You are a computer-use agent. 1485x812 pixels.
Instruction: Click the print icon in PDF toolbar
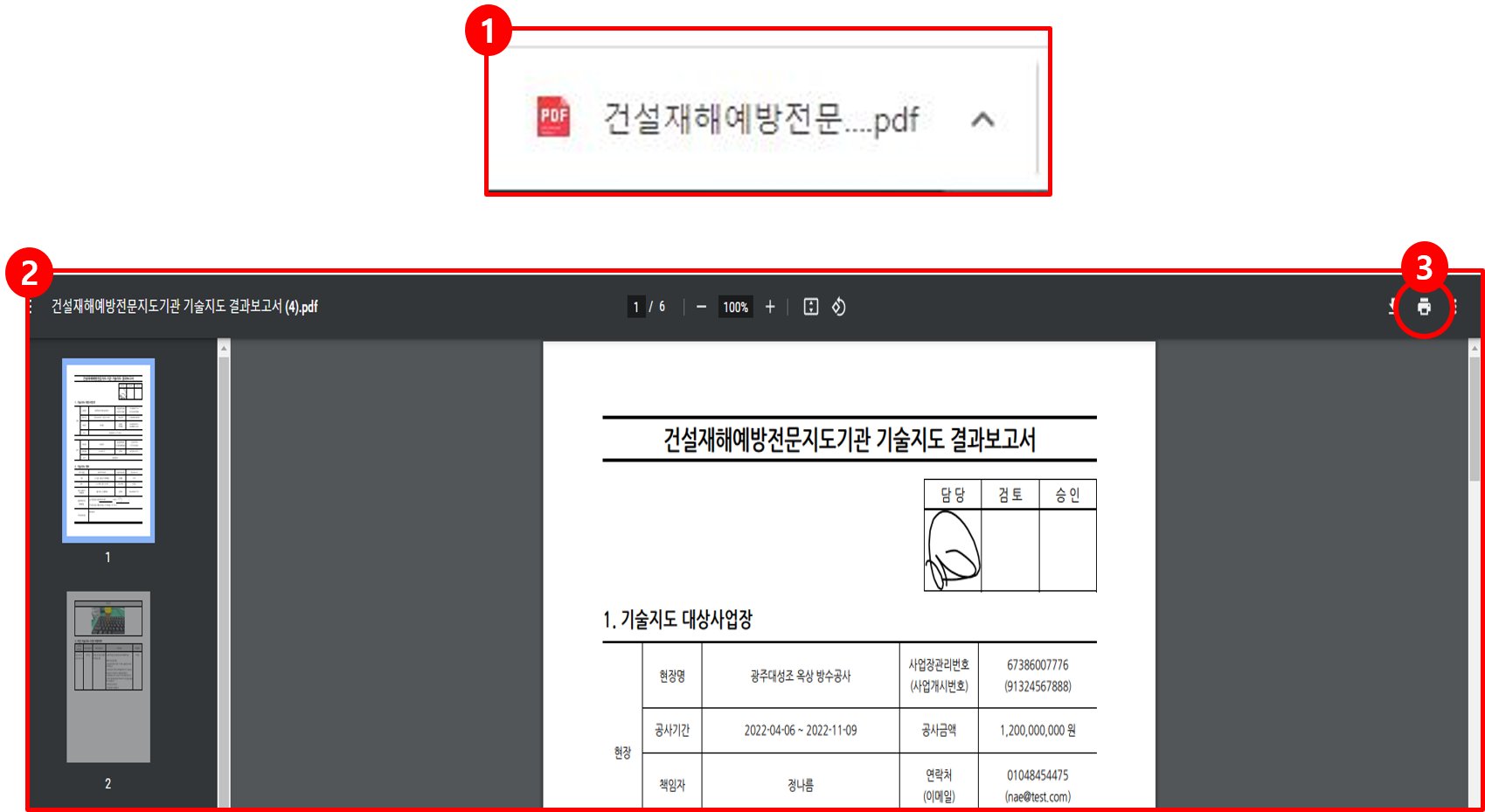tap(1424, 307)
